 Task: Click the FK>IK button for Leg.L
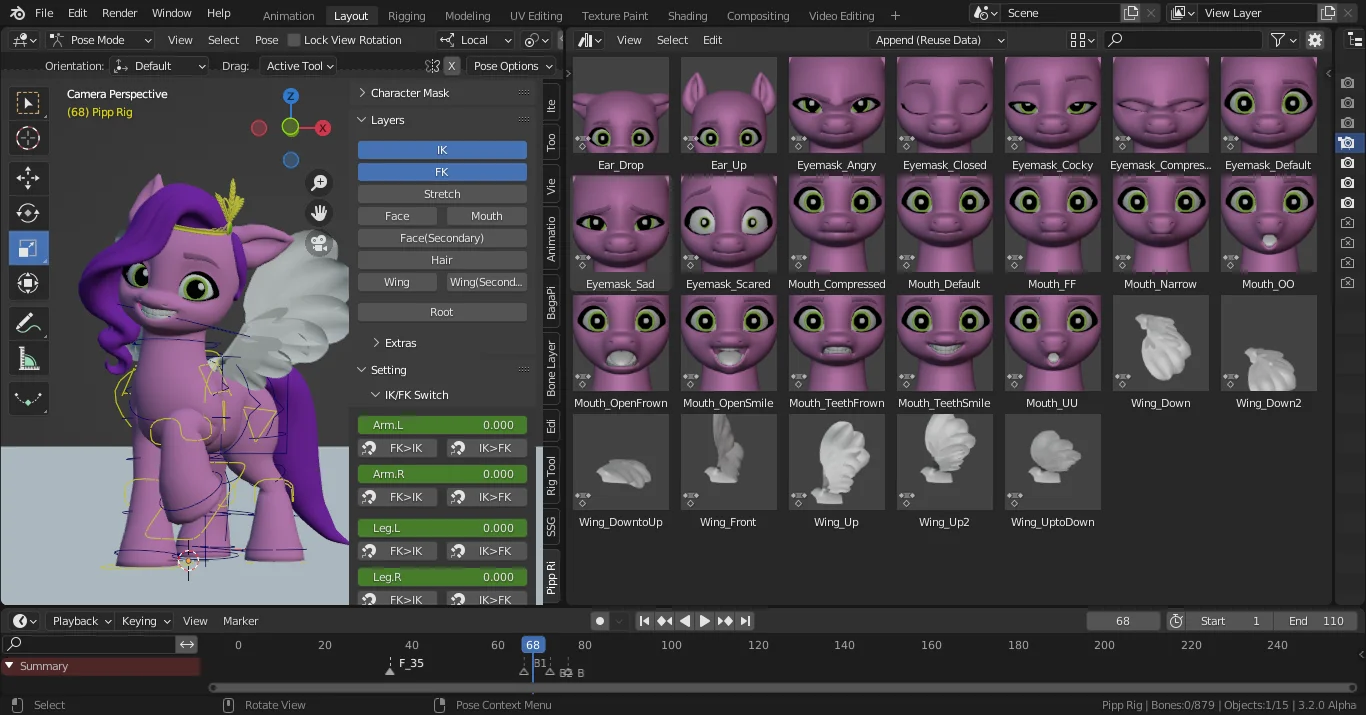(x=397, y=550)
